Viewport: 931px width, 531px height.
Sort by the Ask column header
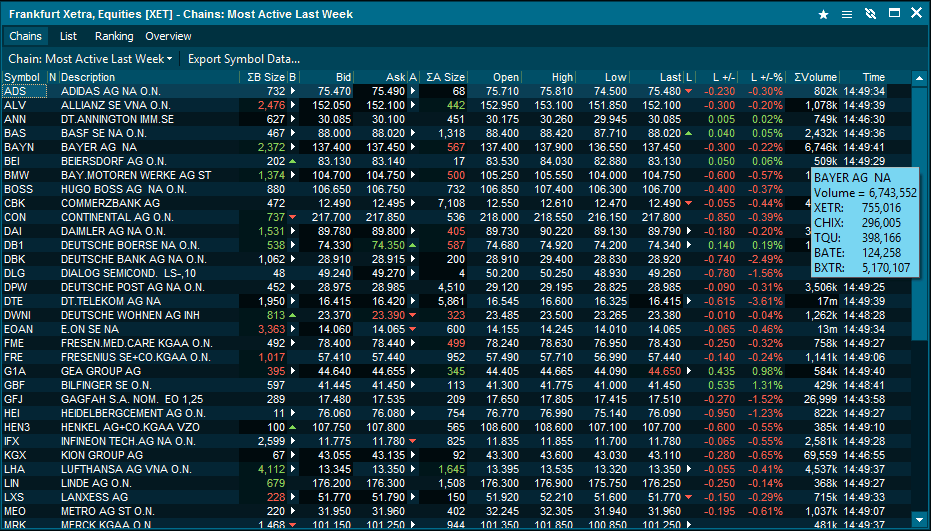point(380,77)
